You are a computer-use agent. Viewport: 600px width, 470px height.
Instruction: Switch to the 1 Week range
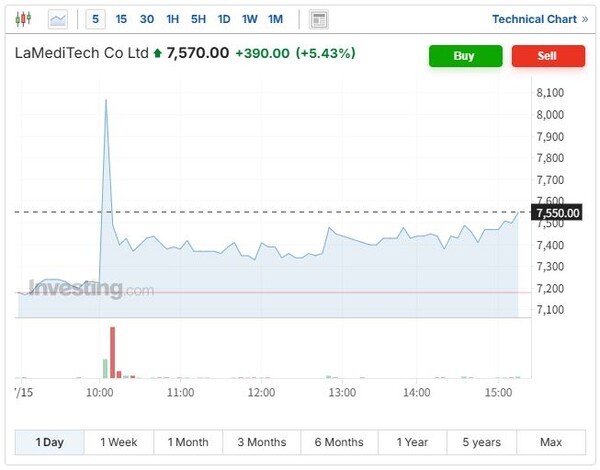pos(118,442)
